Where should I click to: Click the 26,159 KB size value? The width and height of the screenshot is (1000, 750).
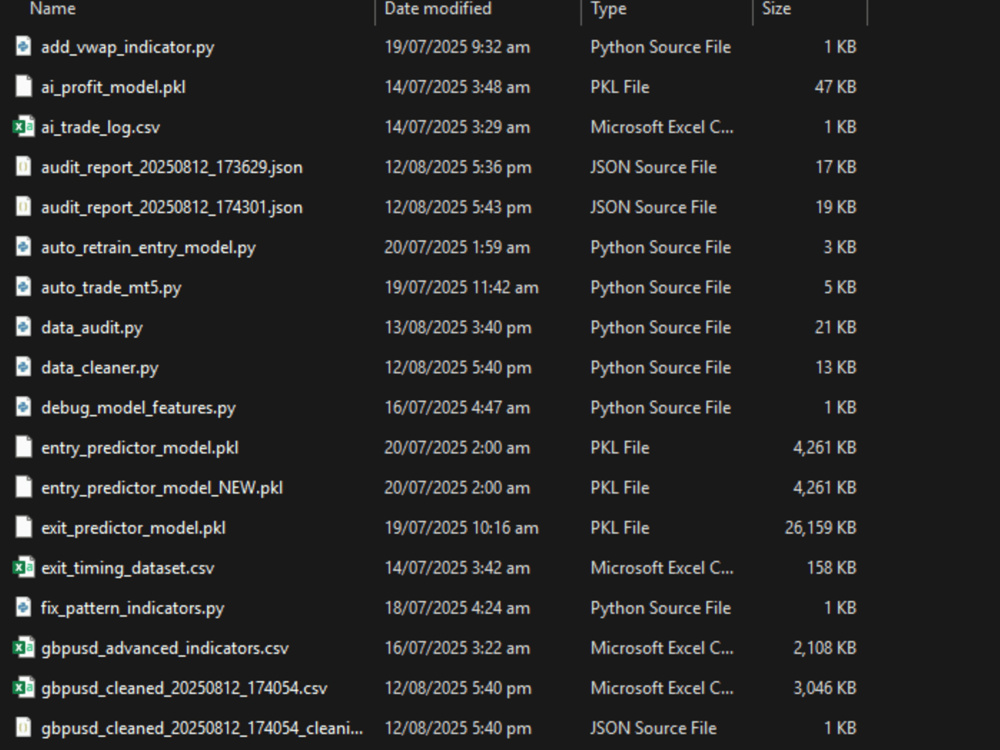pos(820,528)
